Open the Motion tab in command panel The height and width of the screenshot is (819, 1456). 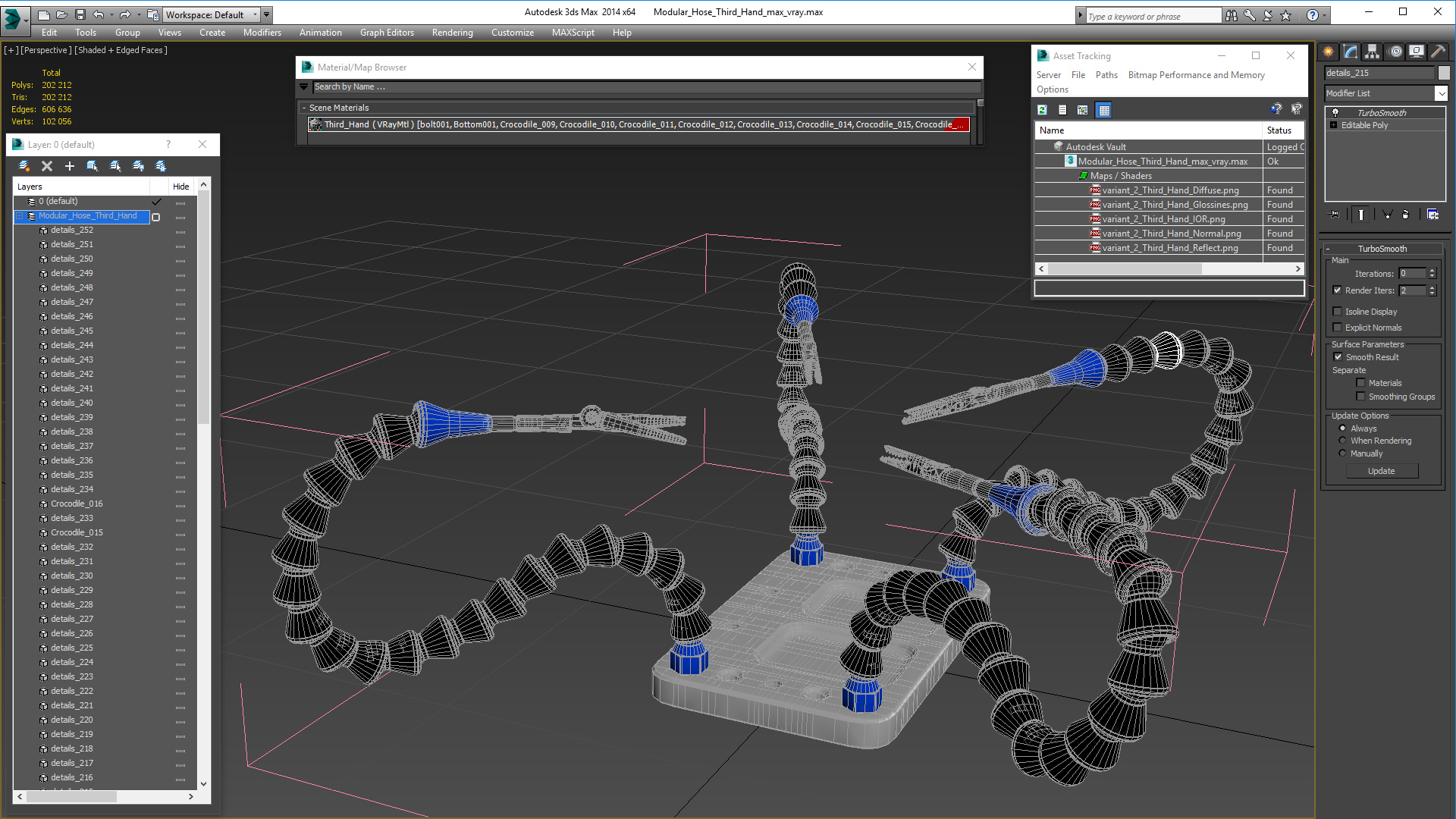click(1395, 52)
